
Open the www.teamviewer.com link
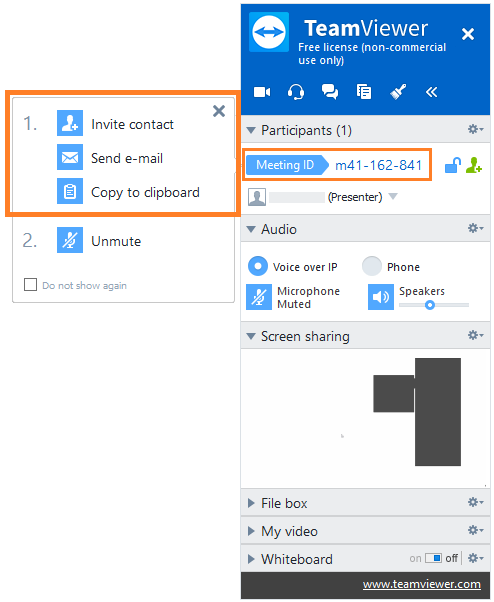coord(421,584)
